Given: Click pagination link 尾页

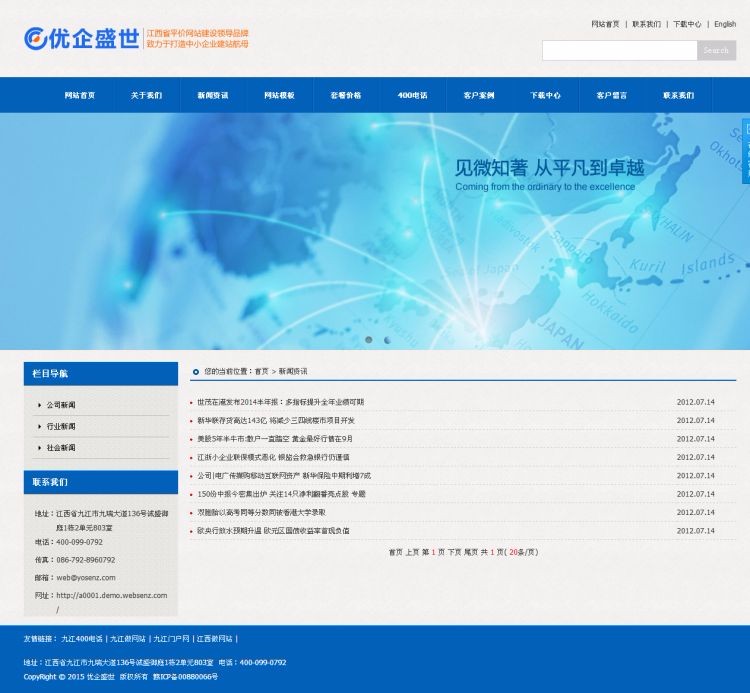Looking at the screenshot, I should click(471, 552).
